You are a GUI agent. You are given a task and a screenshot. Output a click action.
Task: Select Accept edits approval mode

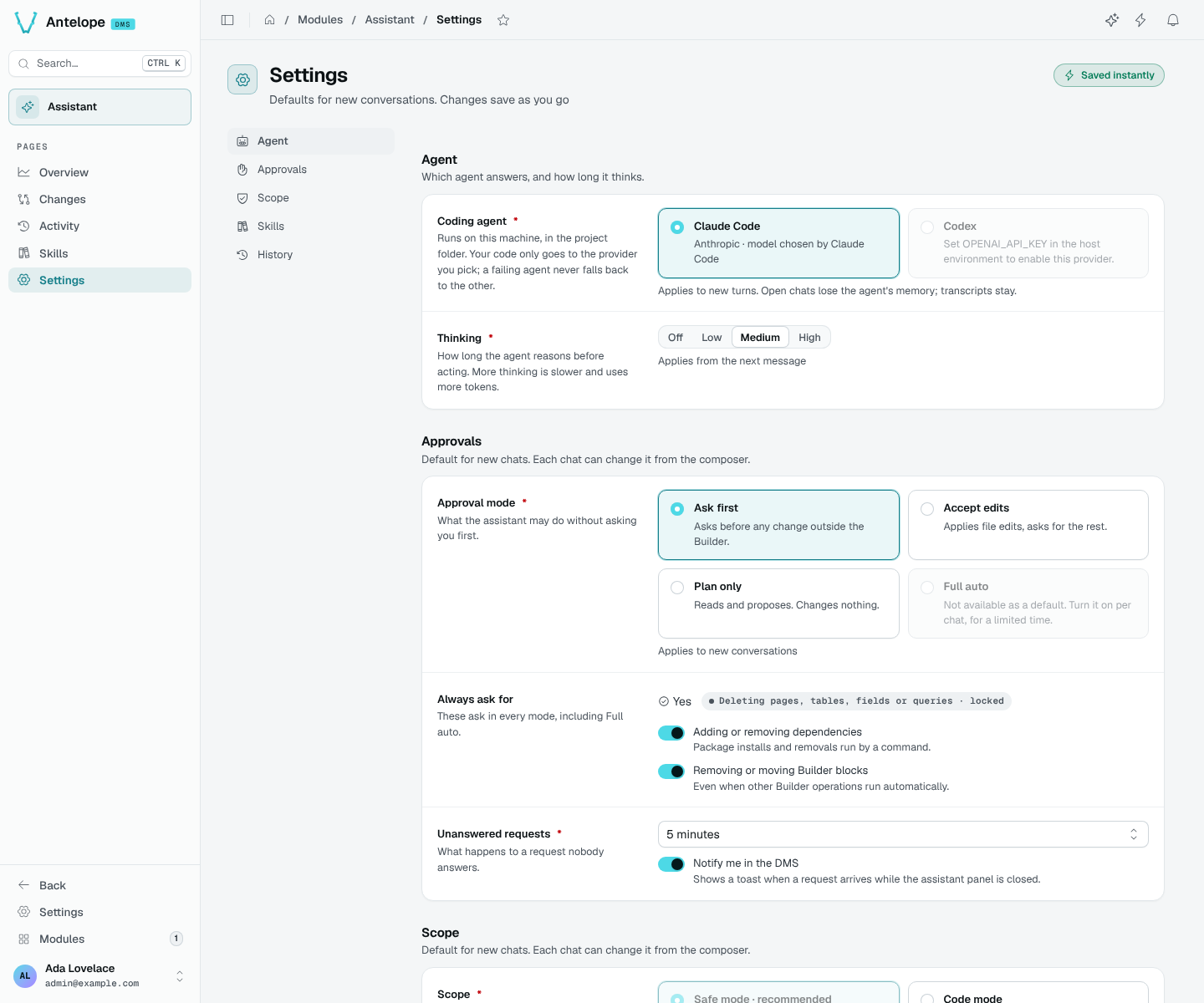coord(1028,525)
